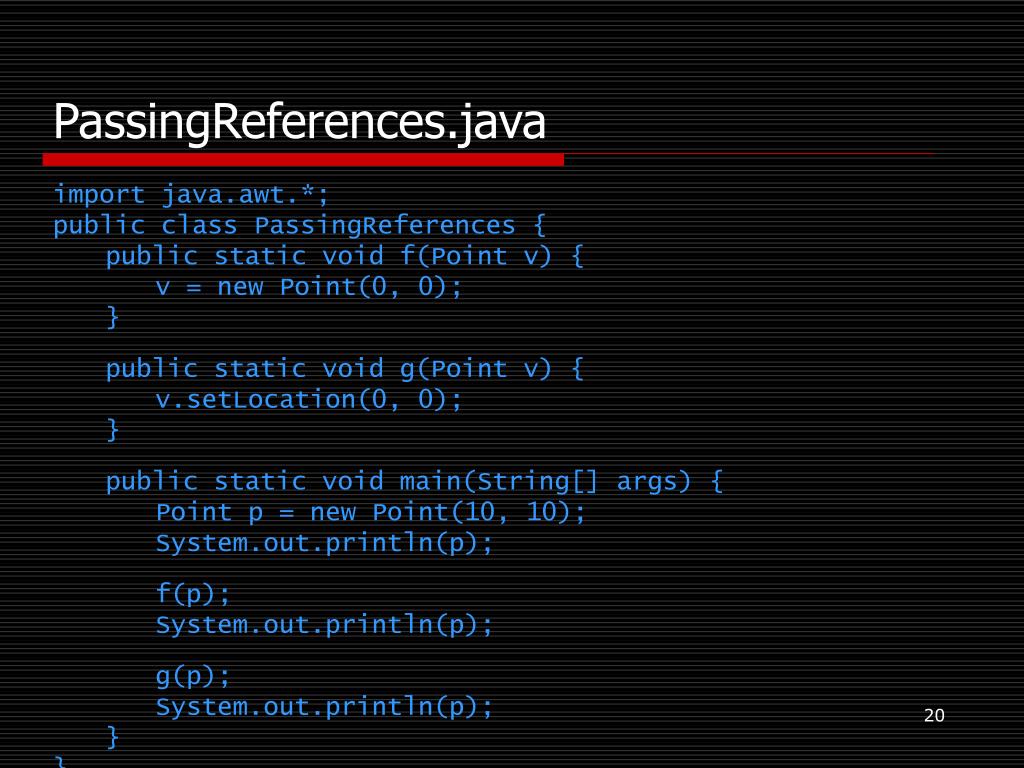Click the g(Point v) method signature
Viewport: 1024px width, 768px height.
[344, 369]
